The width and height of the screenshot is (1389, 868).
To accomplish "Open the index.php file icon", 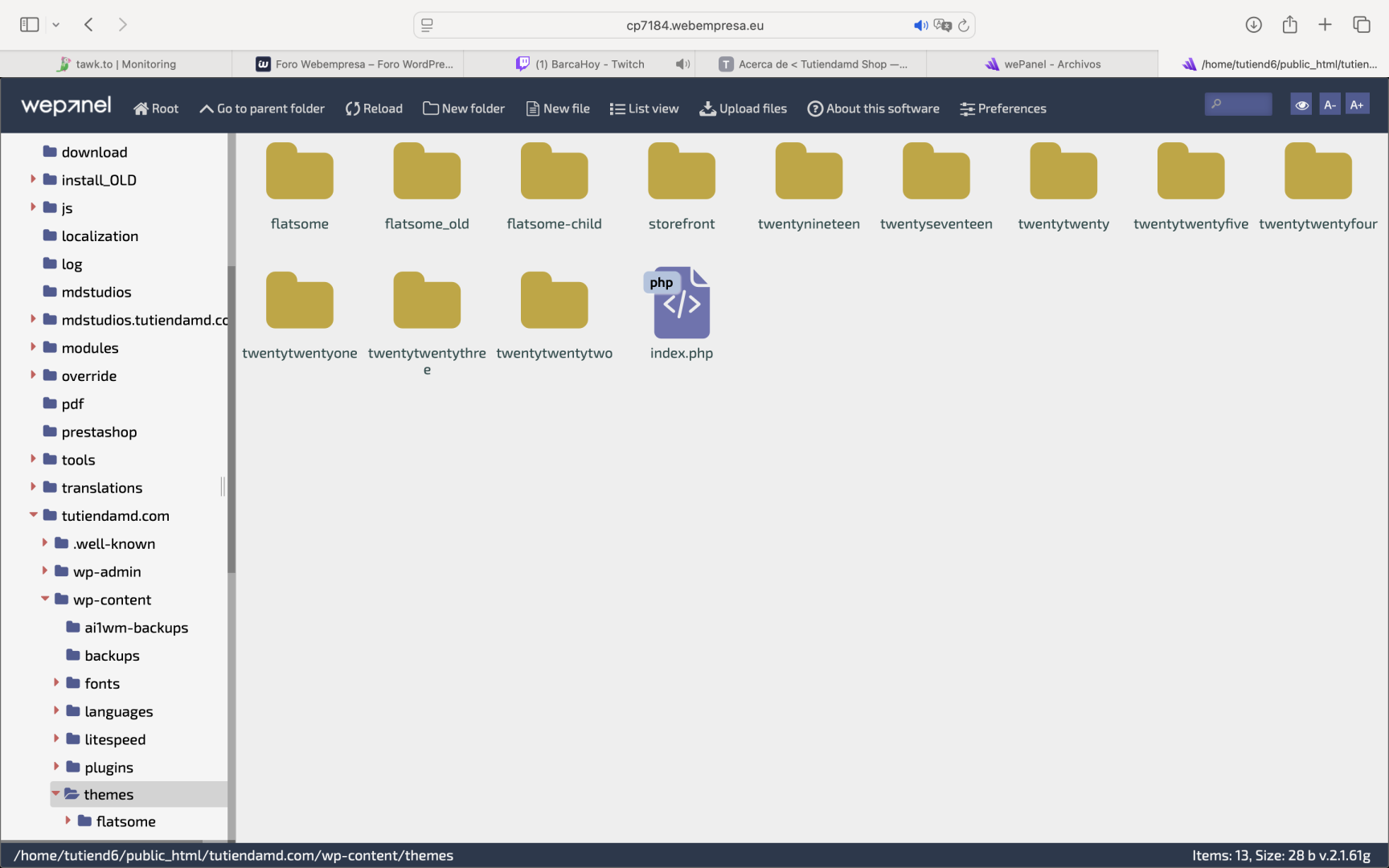I will [x=681, y=303].
